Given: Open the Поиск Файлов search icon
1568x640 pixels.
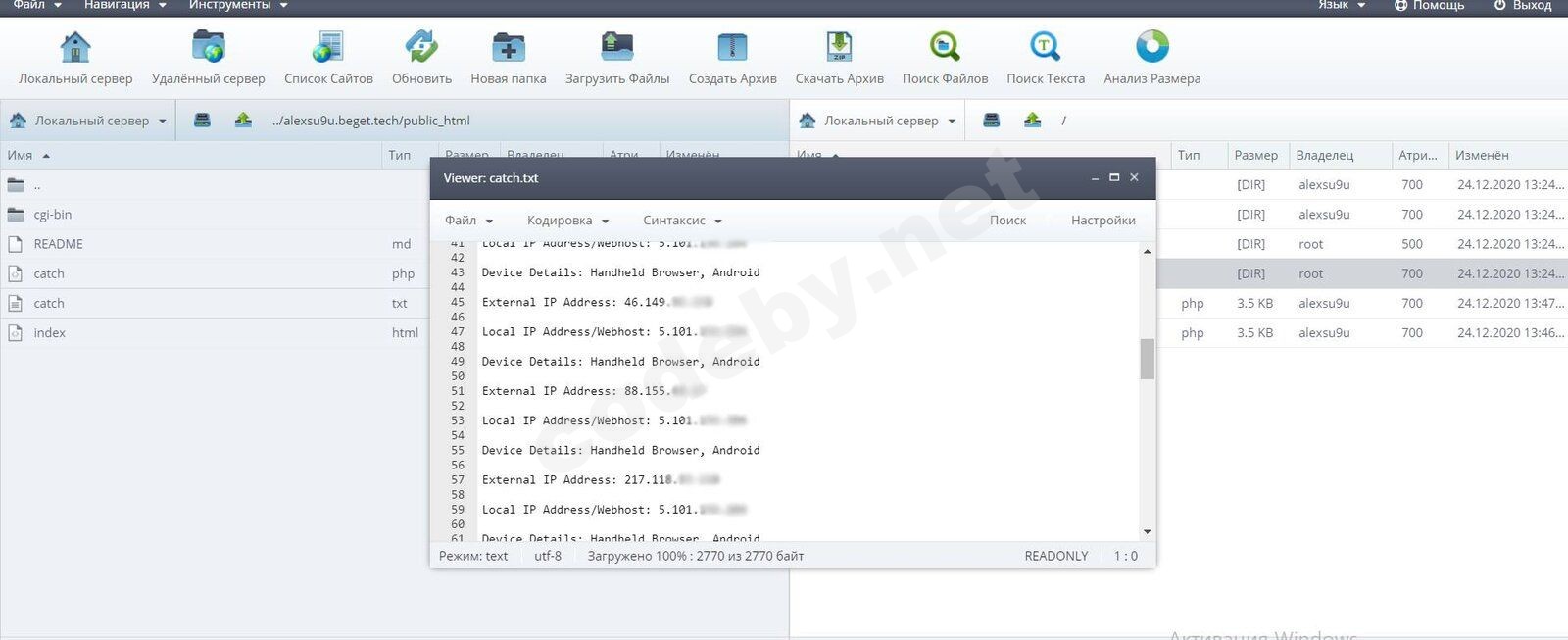Looking at the screenshot, I should click(x=945, y=47).
